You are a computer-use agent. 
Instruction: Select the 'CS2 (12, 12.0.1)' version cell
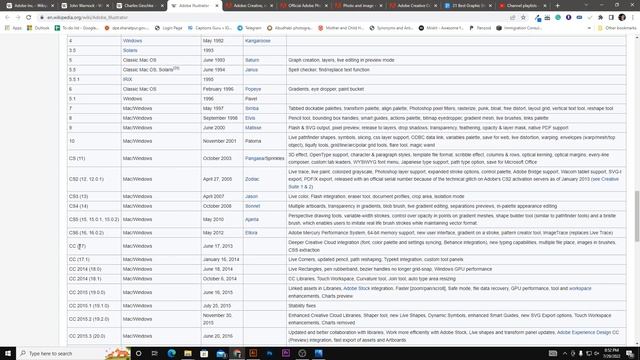[x=94, y=179]
